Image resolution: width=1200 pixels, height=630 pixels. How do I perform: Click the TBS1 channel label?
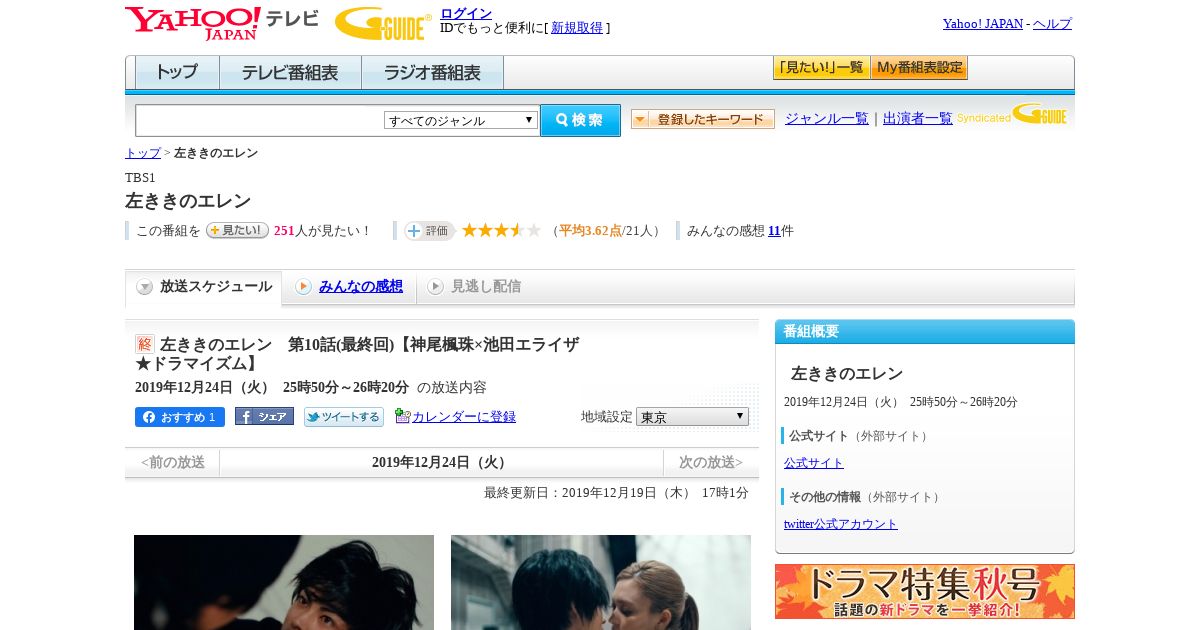pyautogui.click(x=140, y=178)
